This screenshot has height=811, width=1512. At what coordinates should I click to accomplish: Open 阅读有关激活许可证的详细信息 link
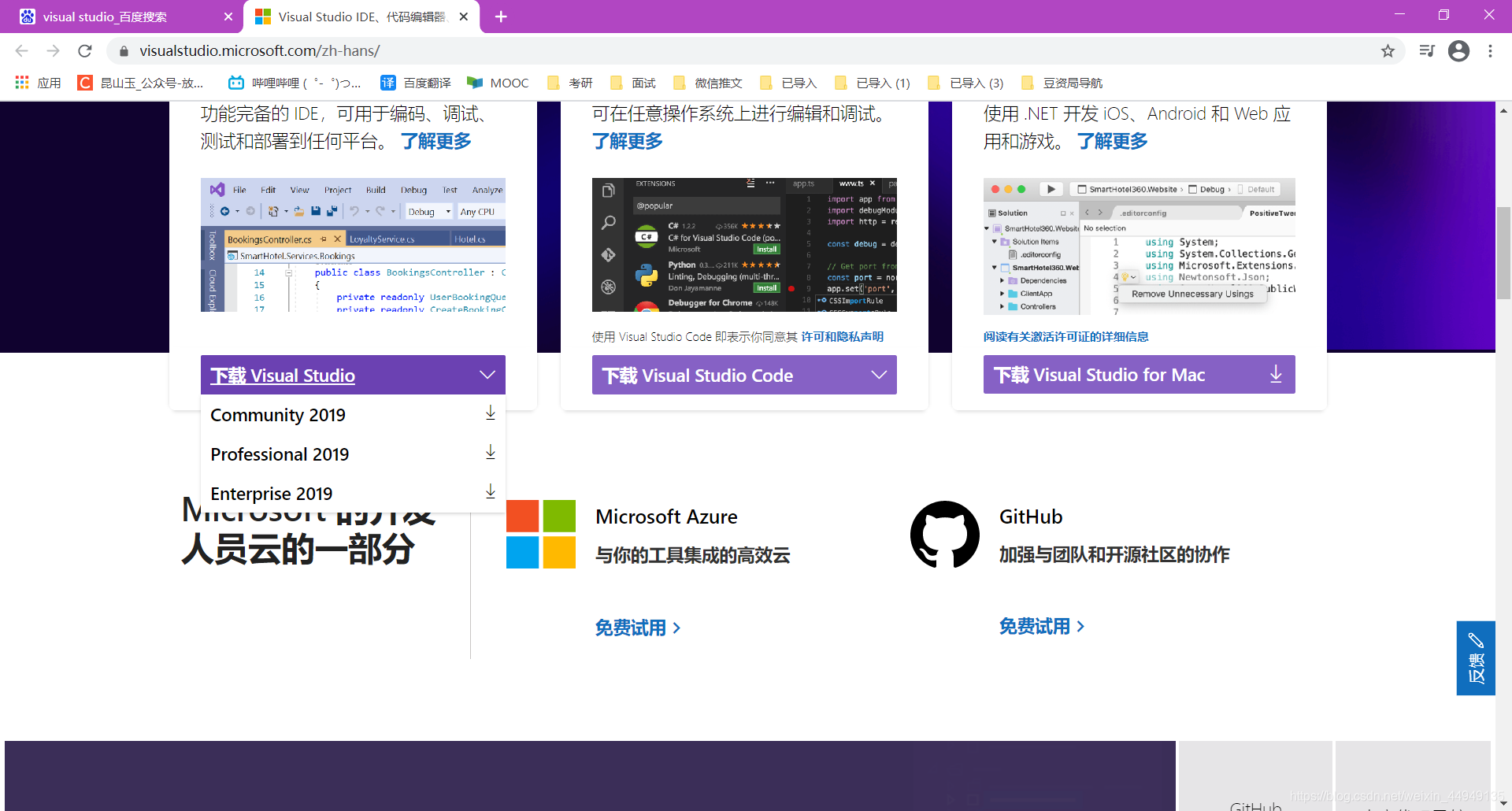1066,336
